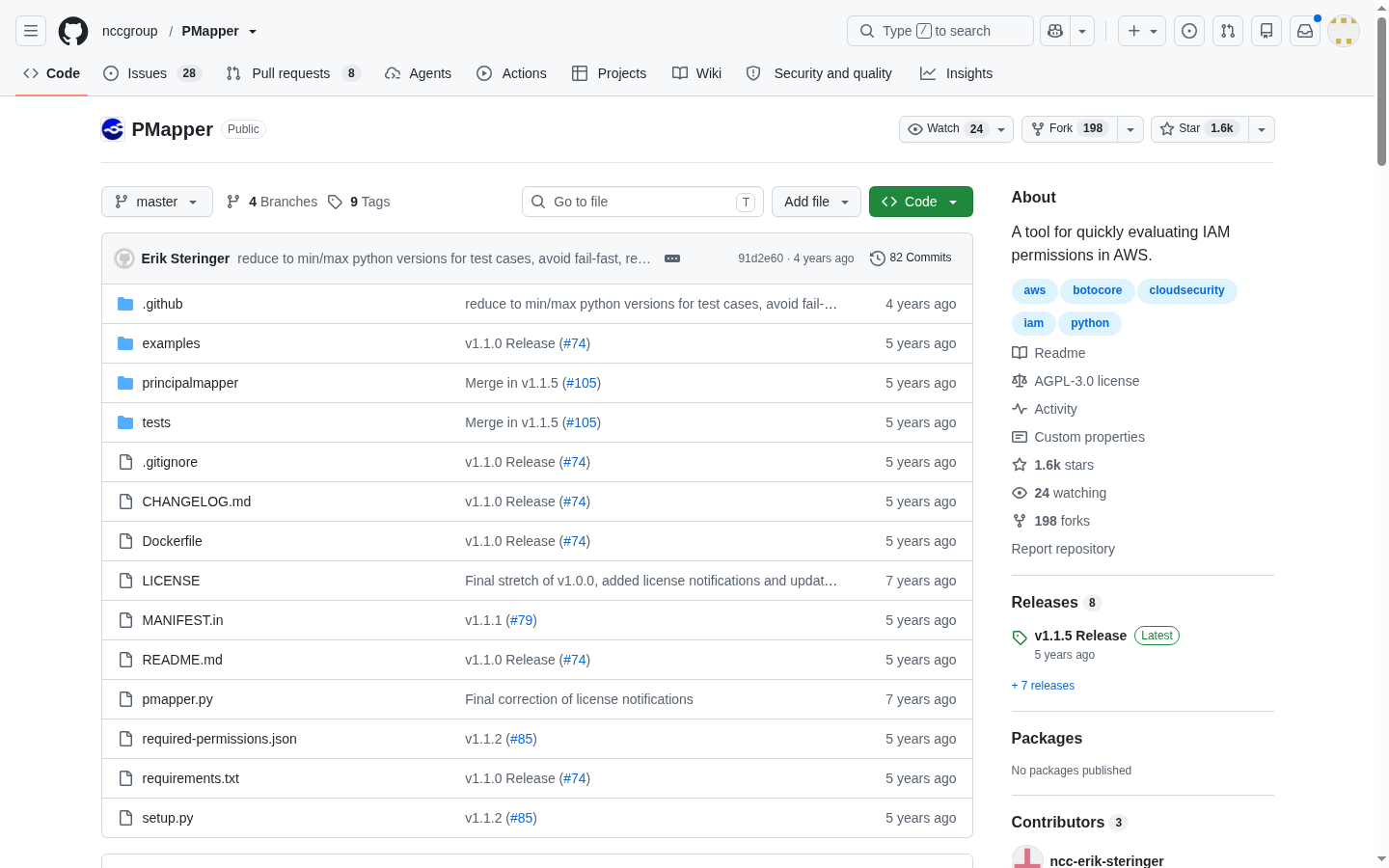The image size is (1389, 868).
Task: Open user profile avatar menu
Action: 1344,31
